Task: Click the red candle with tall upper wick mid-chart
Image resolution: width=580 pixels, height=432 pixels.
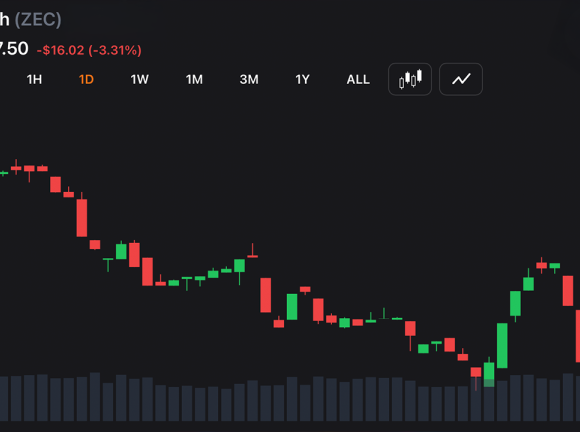Action: [x=253, y=251]
